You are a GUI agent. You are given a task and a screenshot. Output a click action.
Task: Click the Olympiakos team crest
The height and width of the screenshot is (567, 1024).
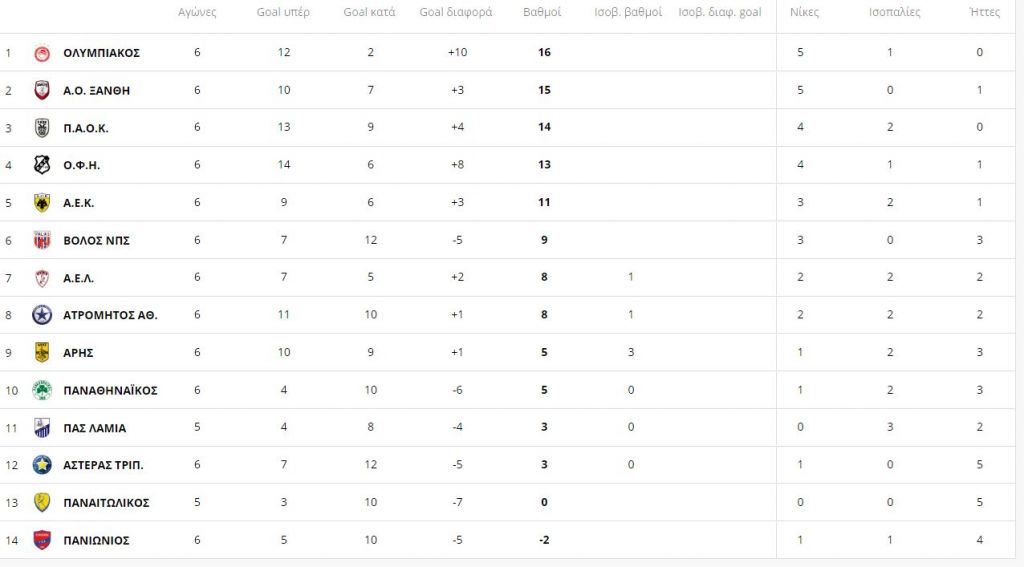click(42, 53)
